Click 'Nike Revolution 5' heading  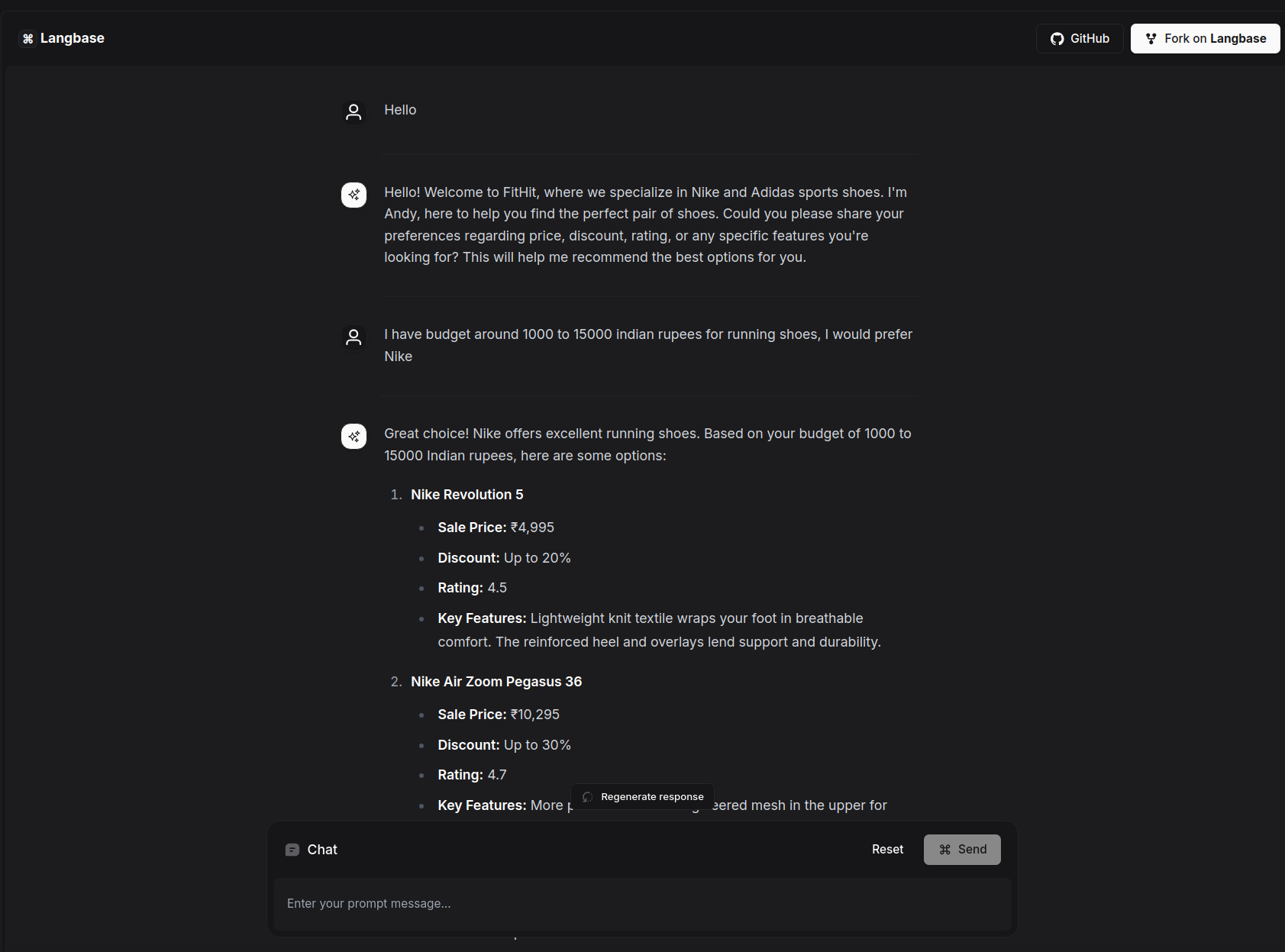(x=467, y=495)
